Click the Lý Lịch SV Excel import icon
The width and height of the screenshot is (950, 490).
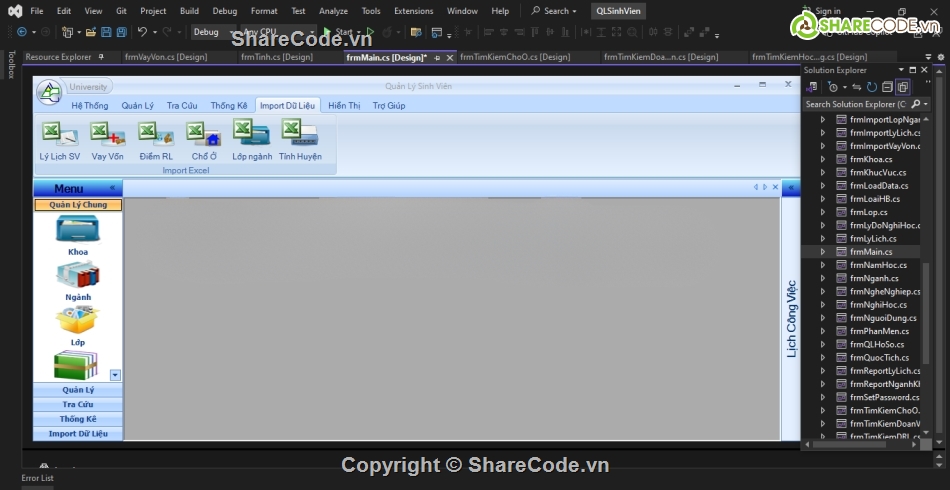point(60,134)
